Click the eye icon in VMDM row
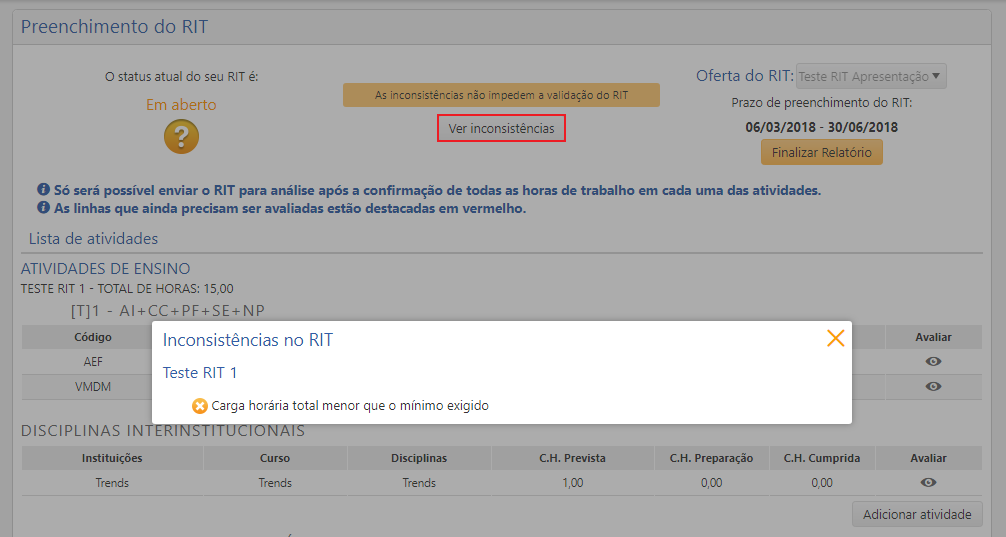Screen dimensions: 1006x537 933,386
